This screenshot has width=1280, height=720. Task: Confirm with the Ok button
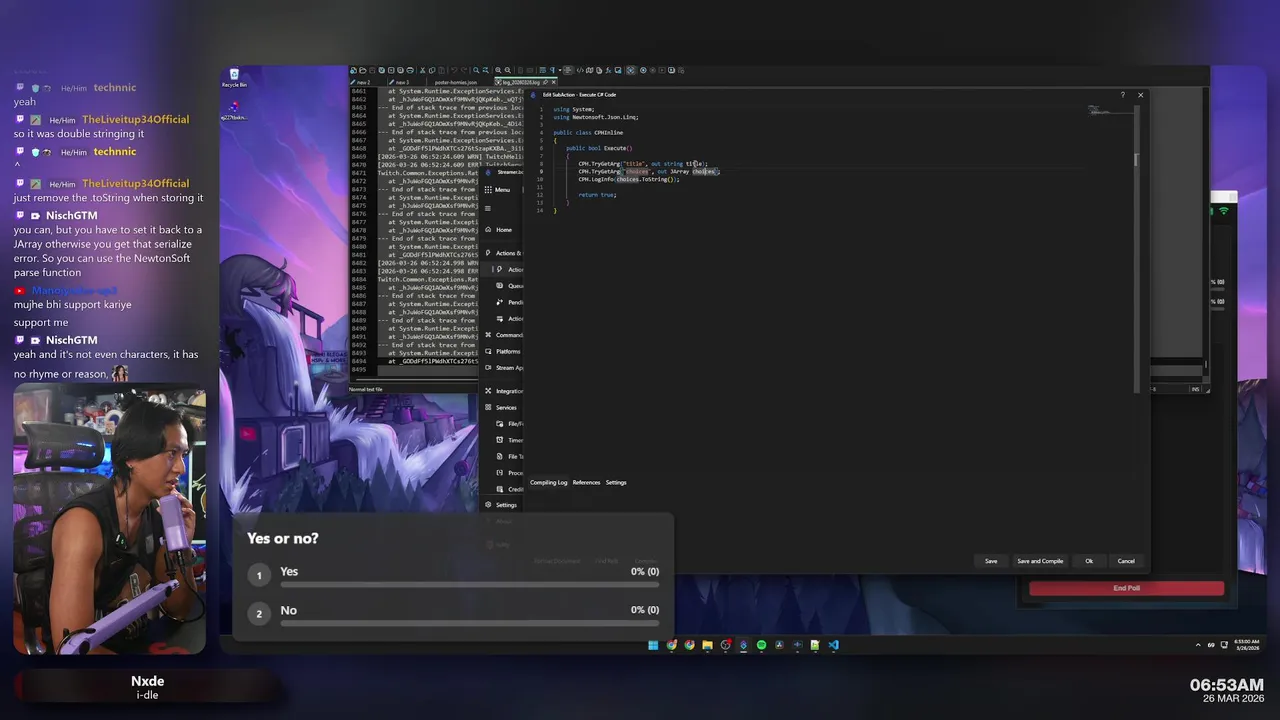(1089, 561)
